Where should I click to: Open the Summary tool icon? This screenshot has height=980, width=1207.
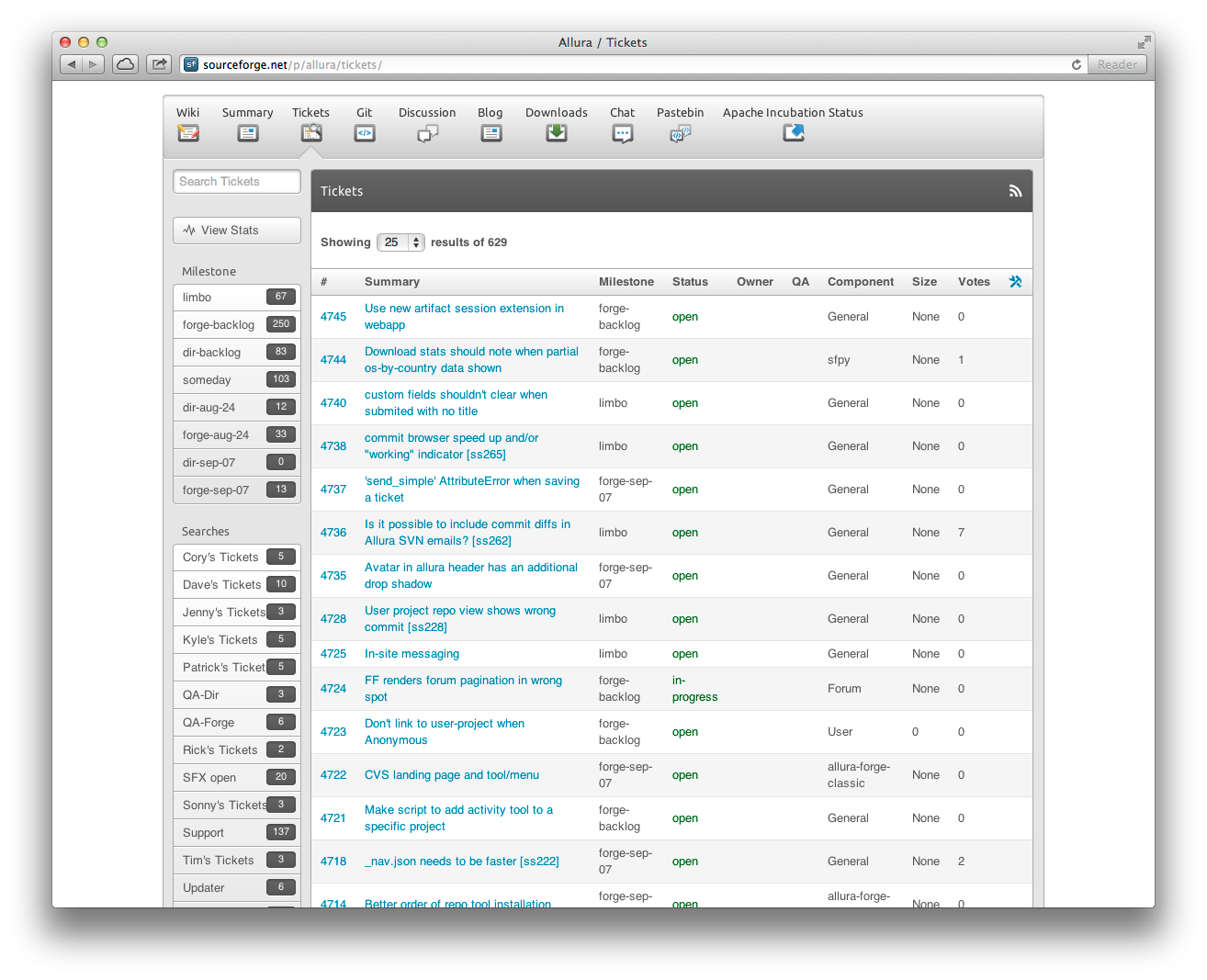(x=248, y=133)
